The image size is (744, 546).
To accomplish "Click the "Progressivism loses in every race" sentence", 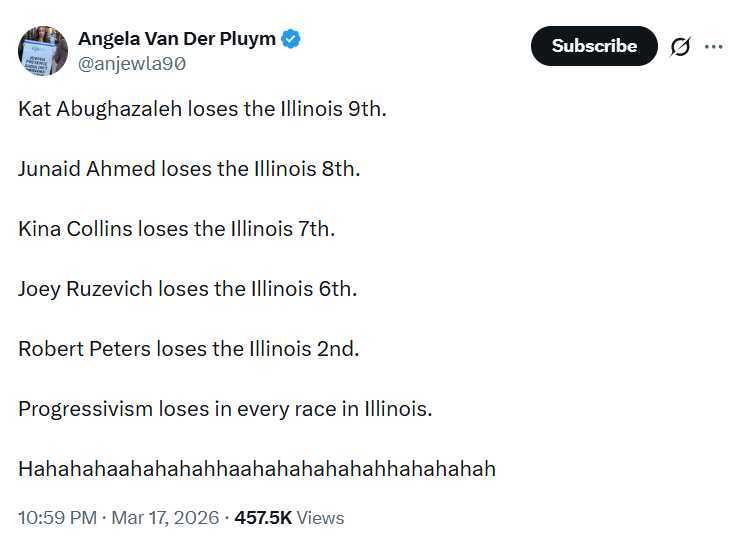I will coord(225,408).
